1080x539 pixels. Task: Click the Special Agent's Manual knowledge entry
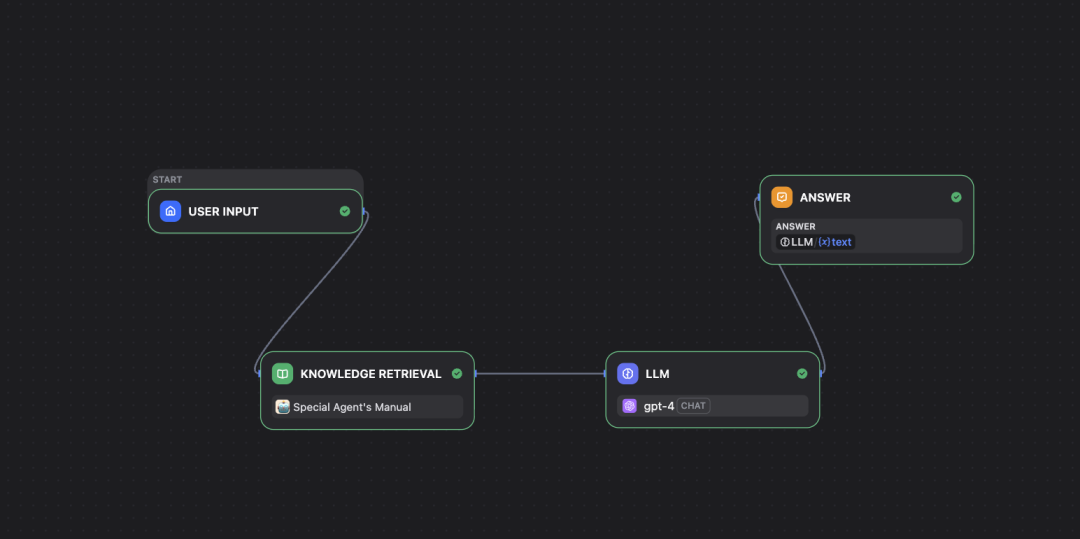[367, 407]
